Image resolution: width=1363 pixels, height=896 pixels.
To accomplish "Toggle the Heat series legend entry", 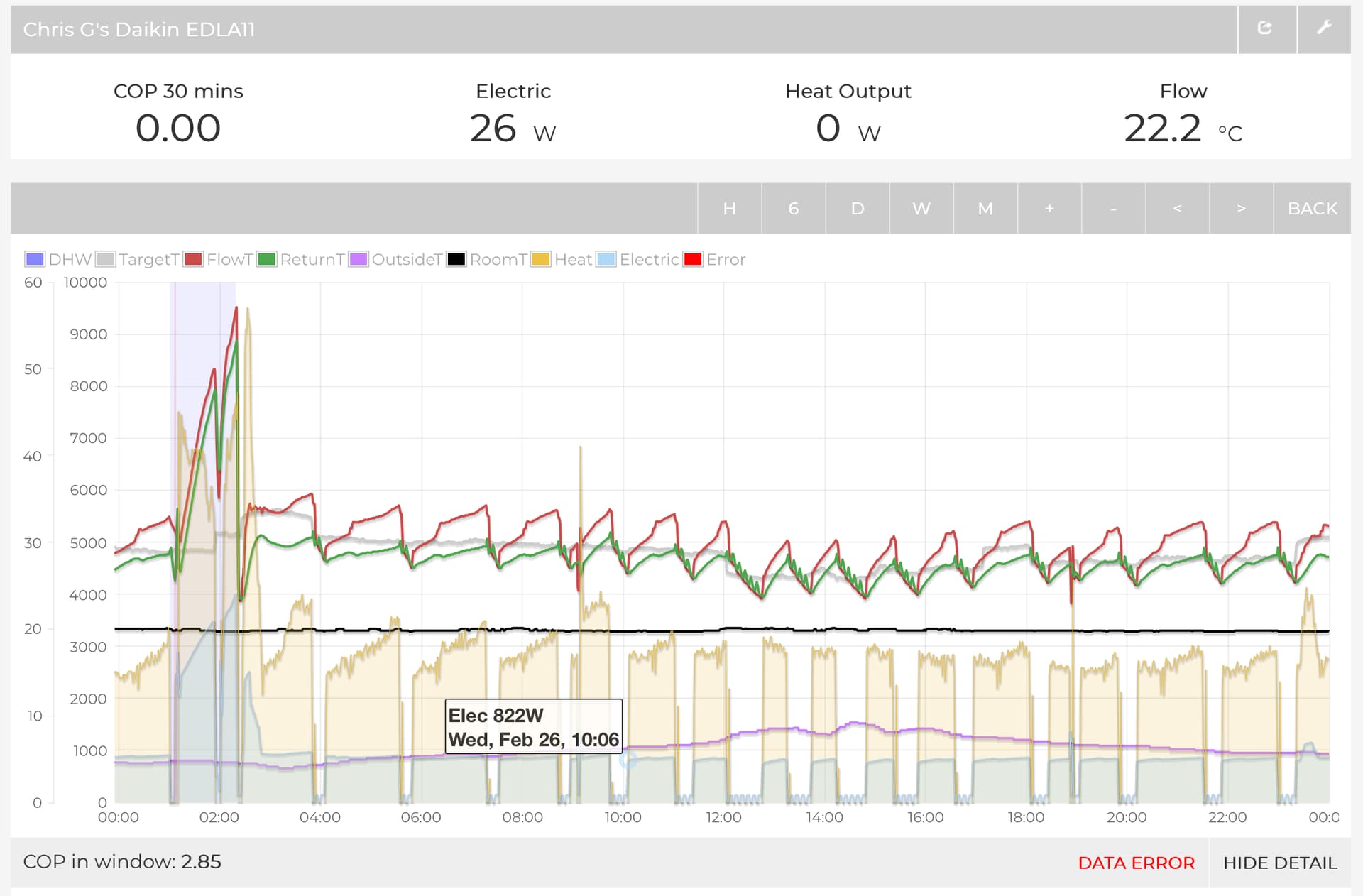I will pos(562,259).
